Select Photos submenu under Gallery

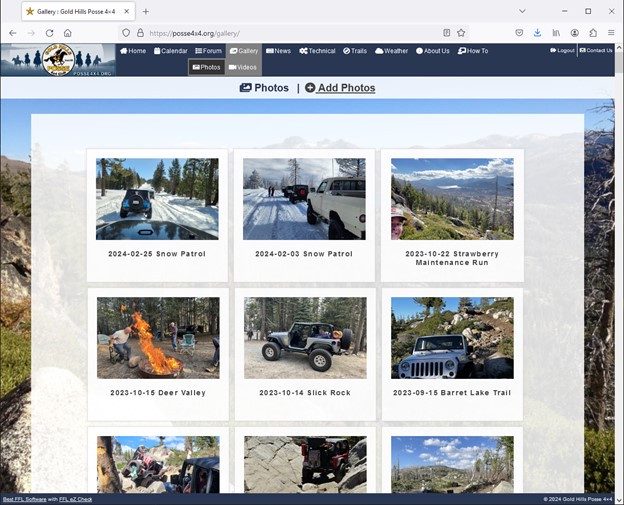pyautogui.click(x=207, y=67)
